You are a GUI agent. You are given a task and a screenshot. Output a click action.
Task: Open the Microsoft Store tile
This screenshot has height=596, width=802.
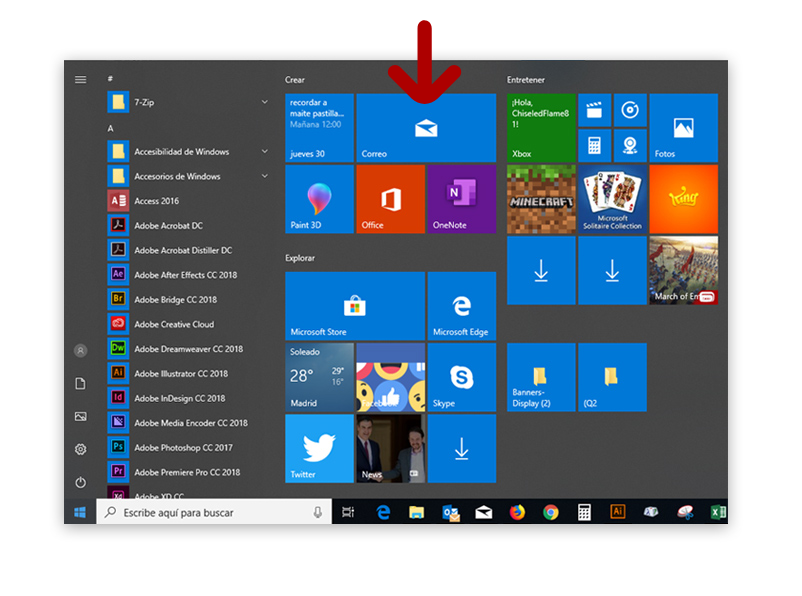(355, 306)
